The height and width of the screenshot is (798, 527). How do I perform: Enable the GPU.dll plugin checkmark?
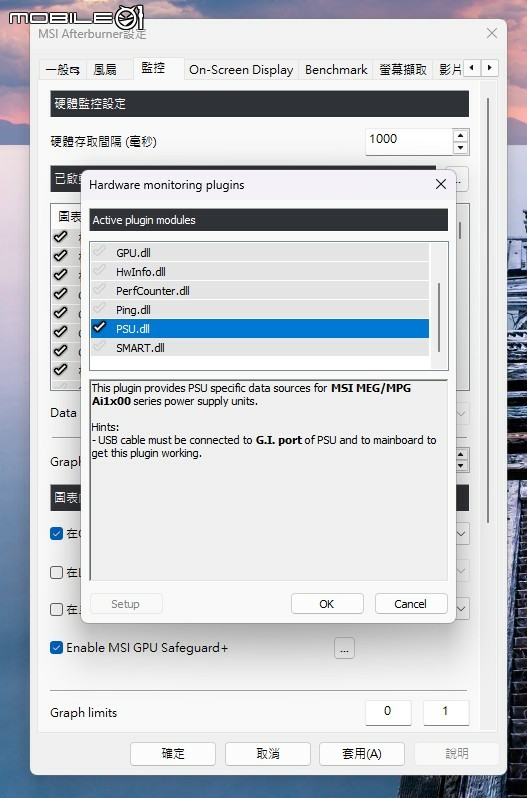coord(100,251)
